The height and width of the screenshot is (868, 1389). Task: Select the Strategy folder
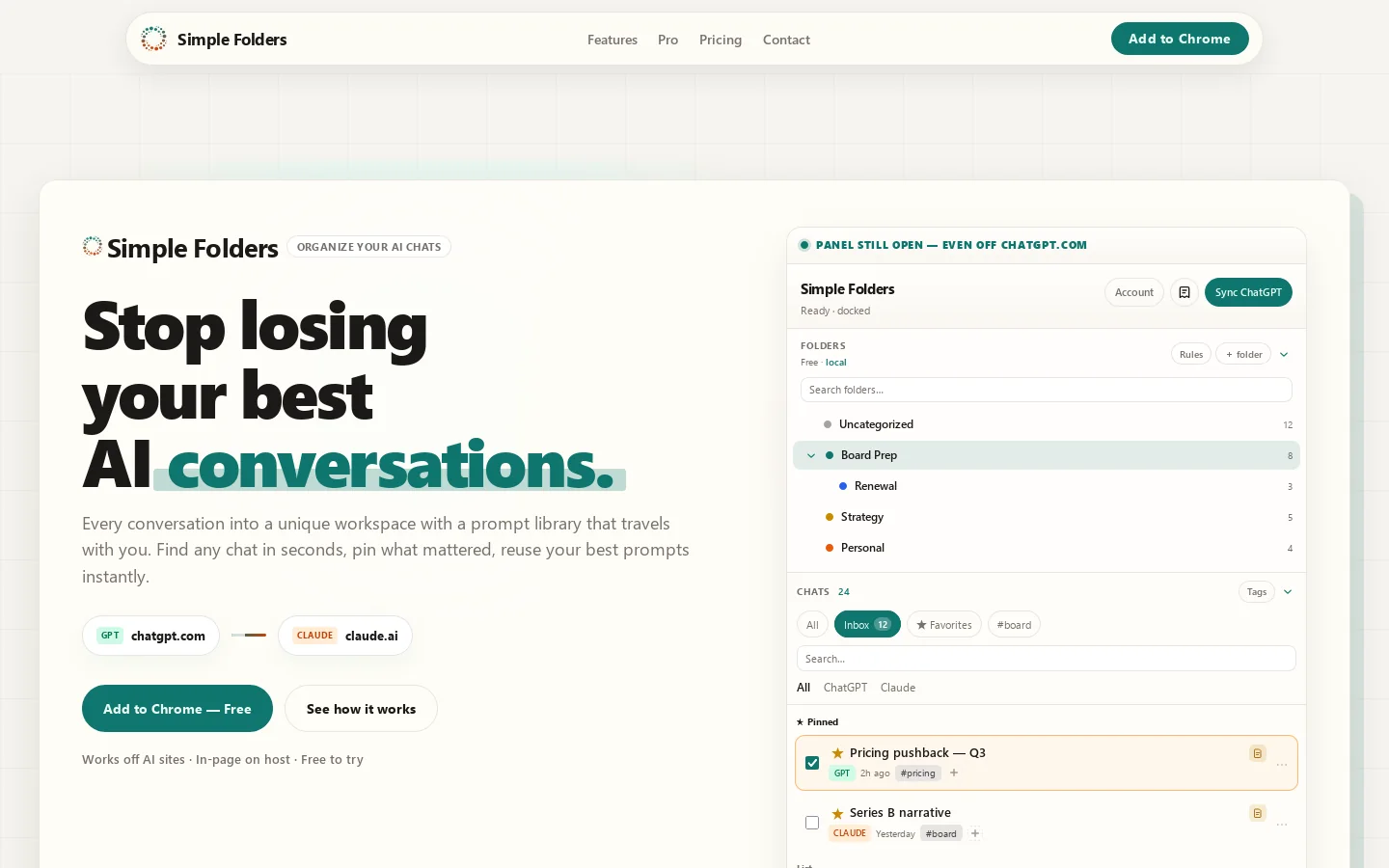pyautogui.click(x=1046, y=517)
